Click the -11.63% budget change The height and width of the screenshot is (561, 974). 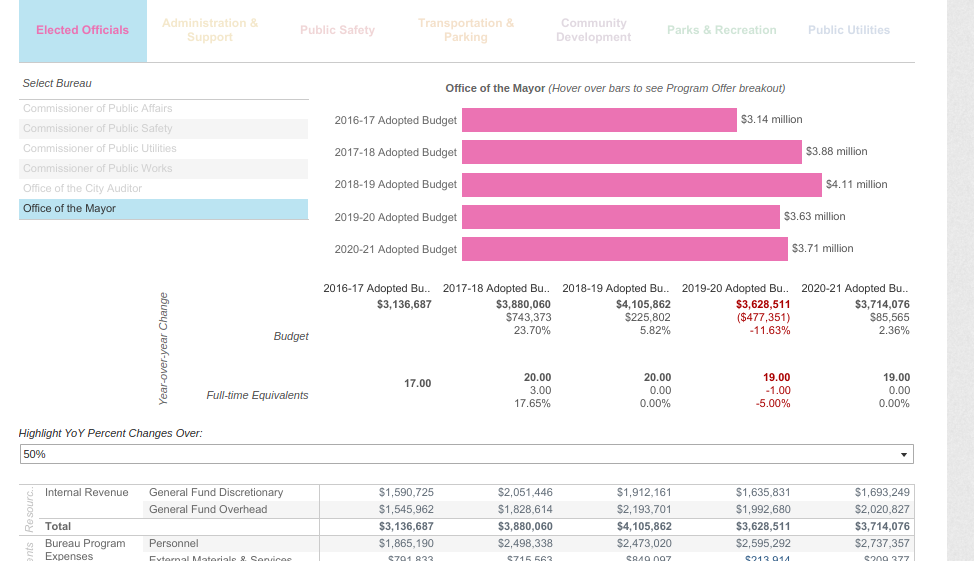(770, 331)
